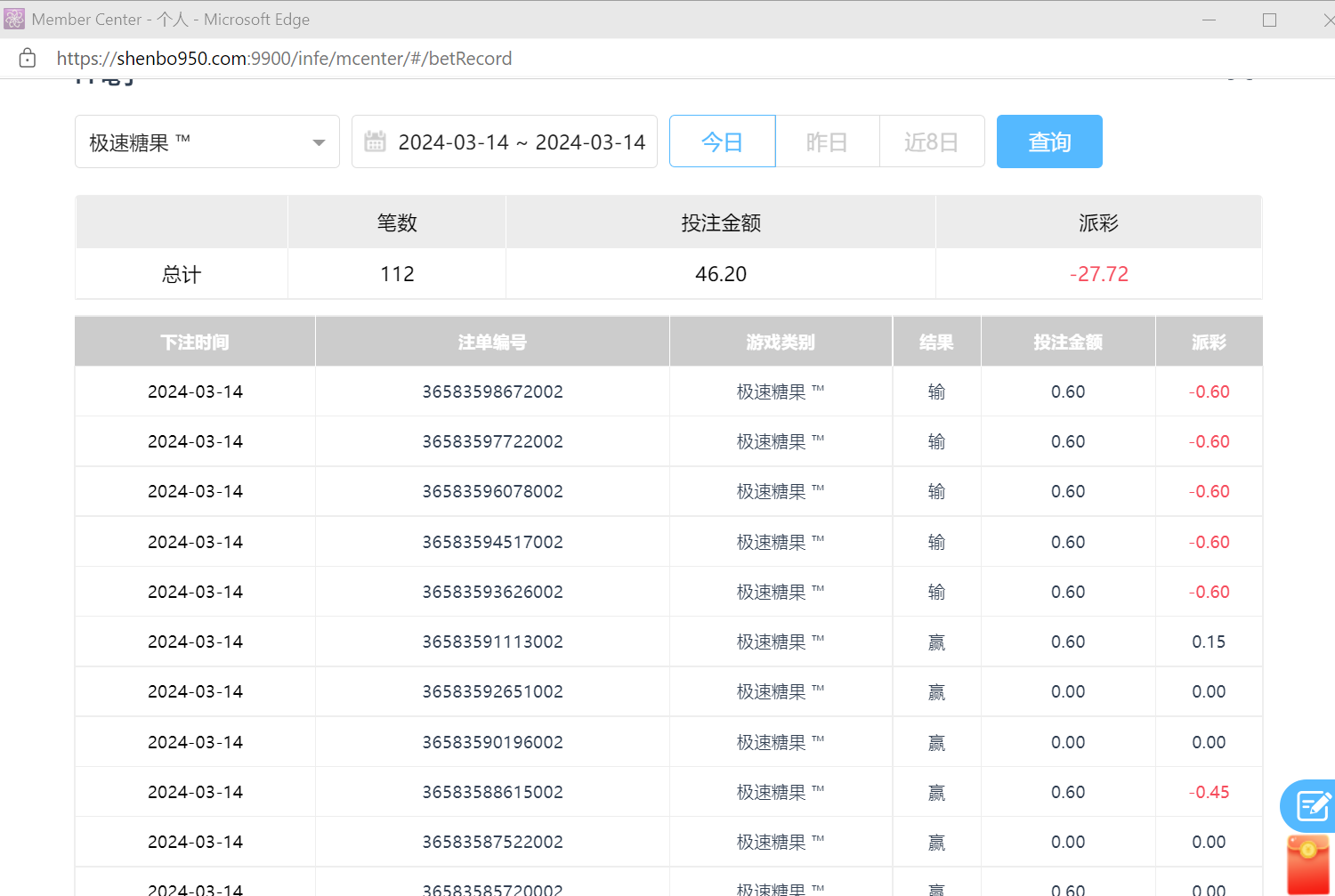Click the 派彩 column header in records table
The image size is (1335, 896).
pos(1208,342)
